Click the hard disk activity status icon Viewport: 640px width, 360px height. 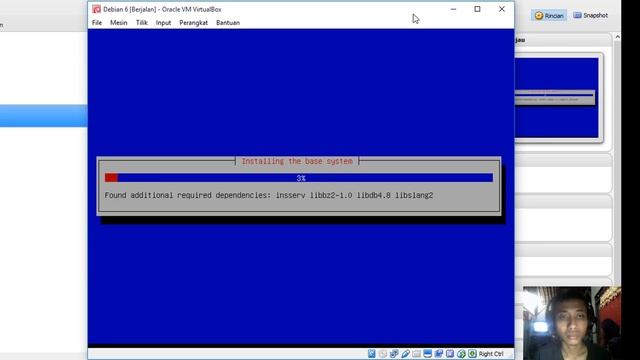[x=371, y=353]
